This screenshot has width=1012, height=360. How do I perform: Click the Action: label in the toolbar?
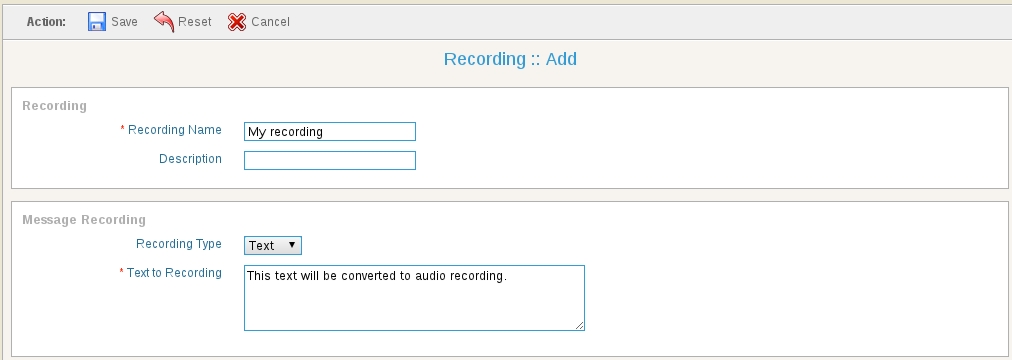pyautogui.click(x=46, y=22)
